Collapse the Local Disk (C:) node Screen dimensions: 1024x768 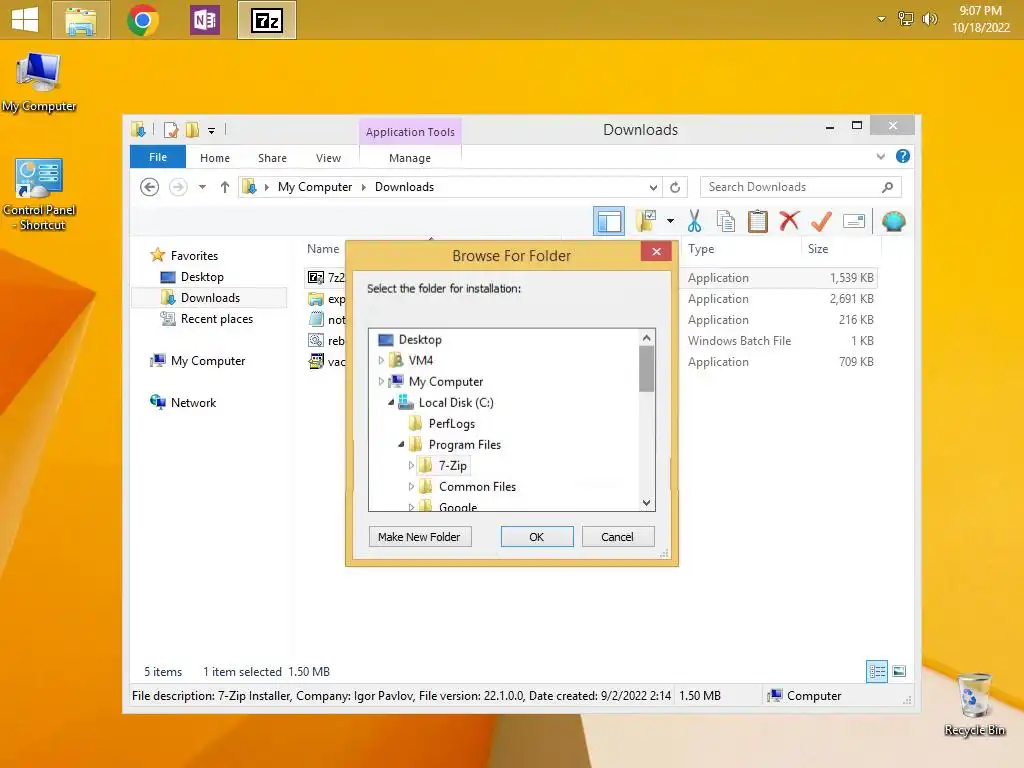[391, 402]
